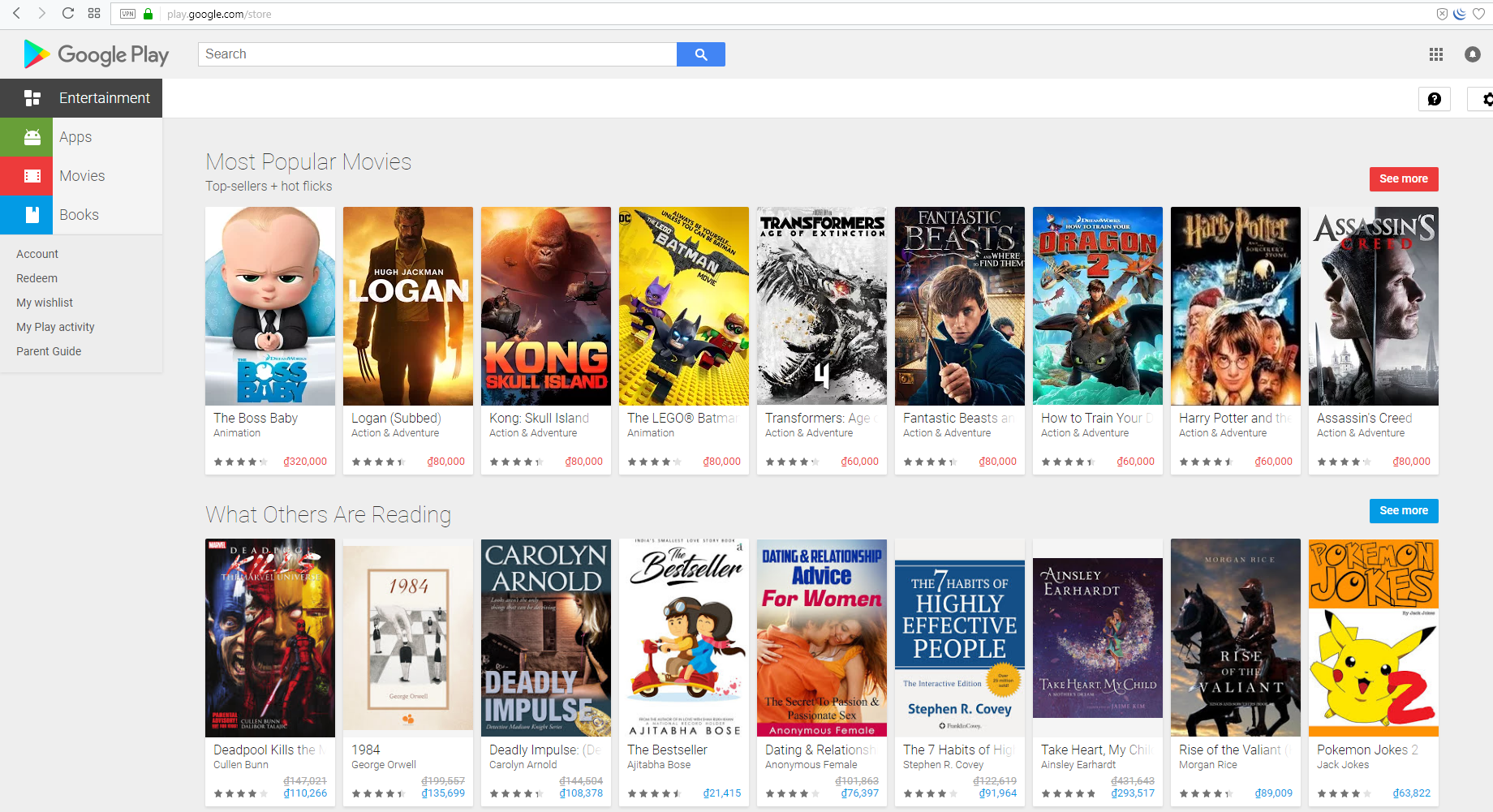Click author Morgan Rice name
The height and width of the screenshot is (812, 1493).
(x=1208, y=765)
